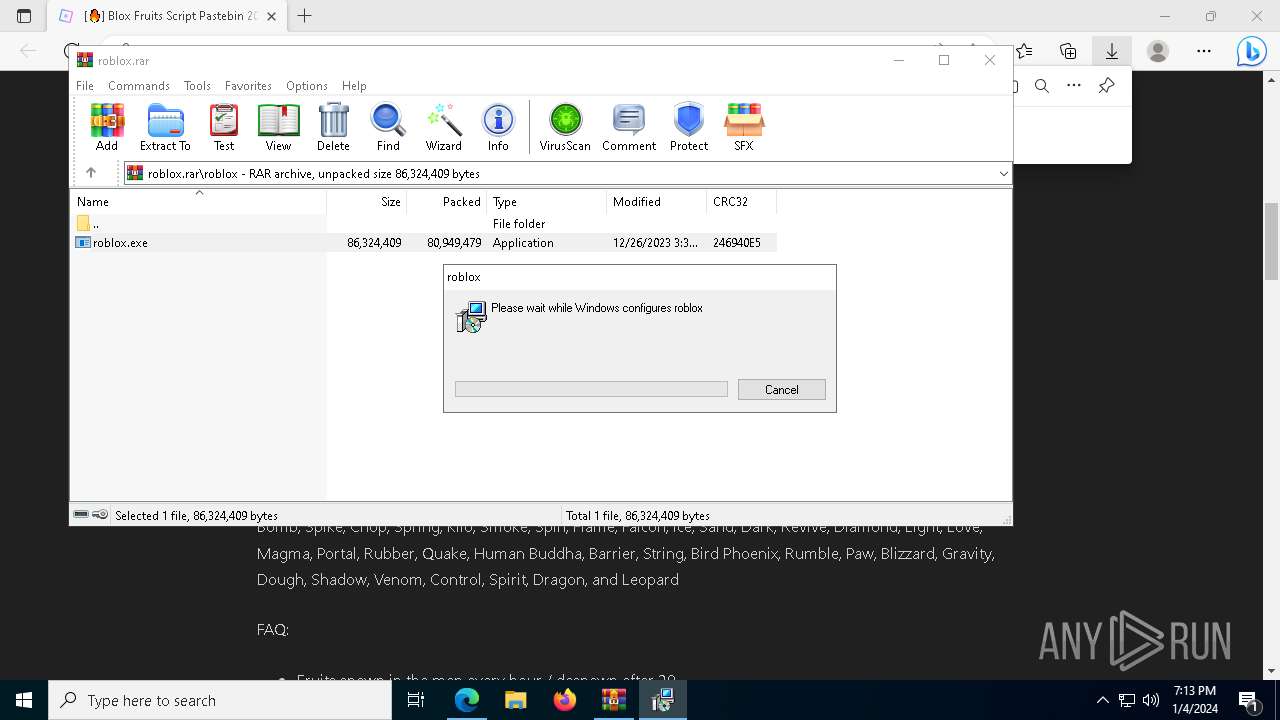Screen dimensions: 1280x720
Task: Open Task View on the taskbar
Action: 416,700
